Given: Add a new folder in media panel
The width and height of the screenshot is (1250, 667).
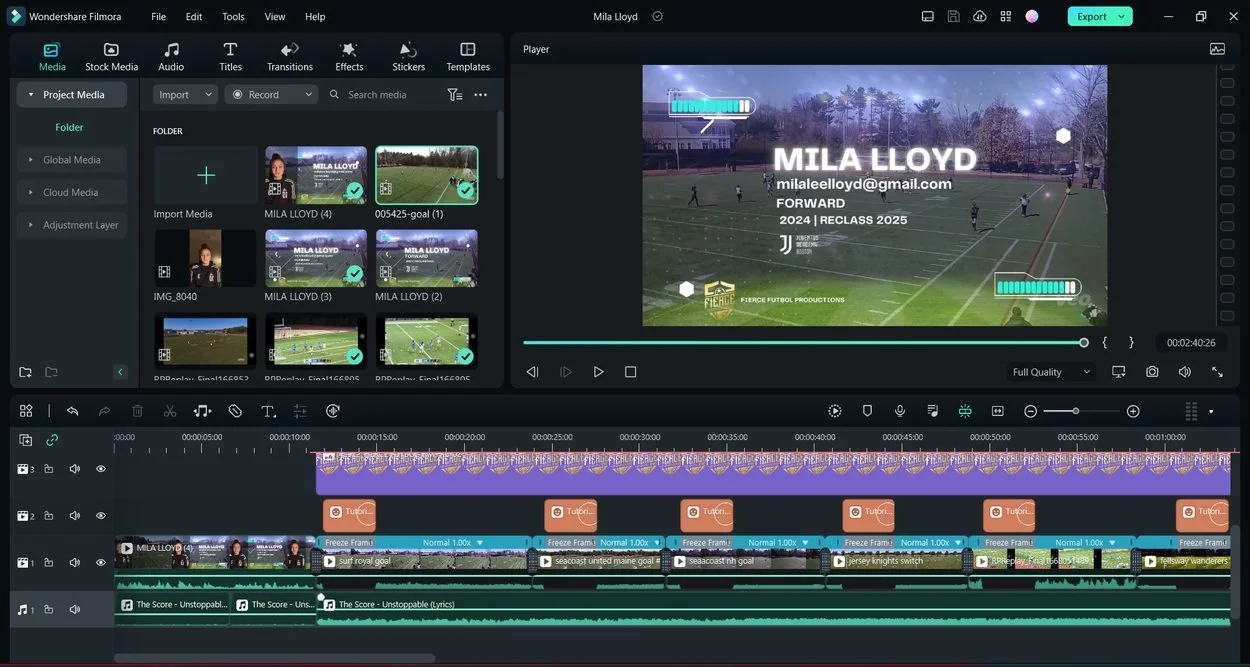Looking at the screenshot, I should coord(25,372).
